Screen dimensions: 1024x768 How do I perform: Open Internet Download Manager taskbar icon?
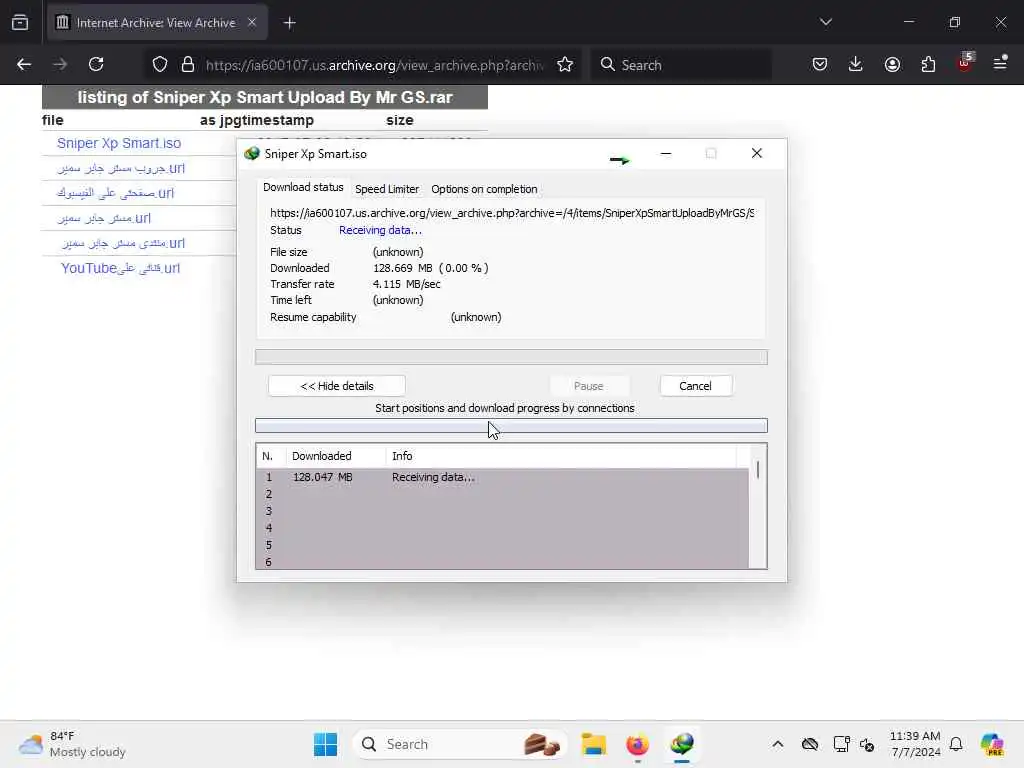(x=682, y=744)
